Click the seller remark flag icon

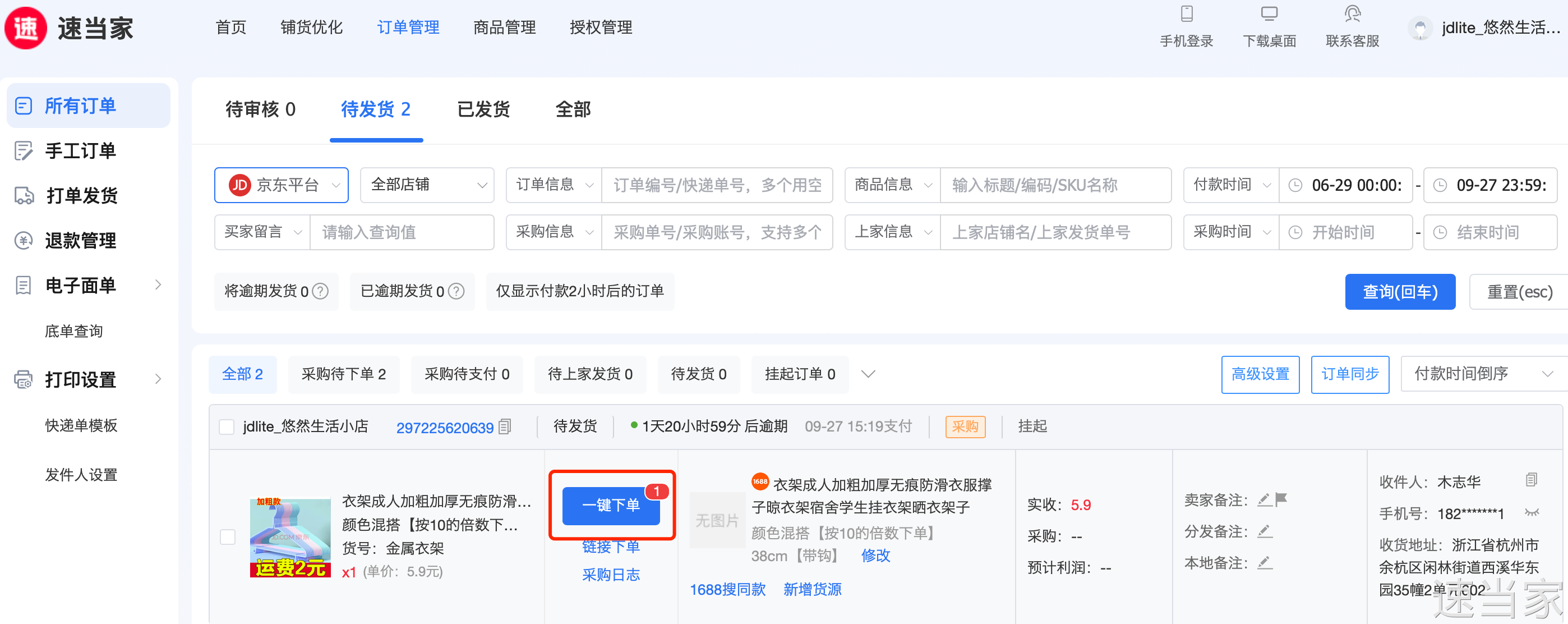[1281, 500]
